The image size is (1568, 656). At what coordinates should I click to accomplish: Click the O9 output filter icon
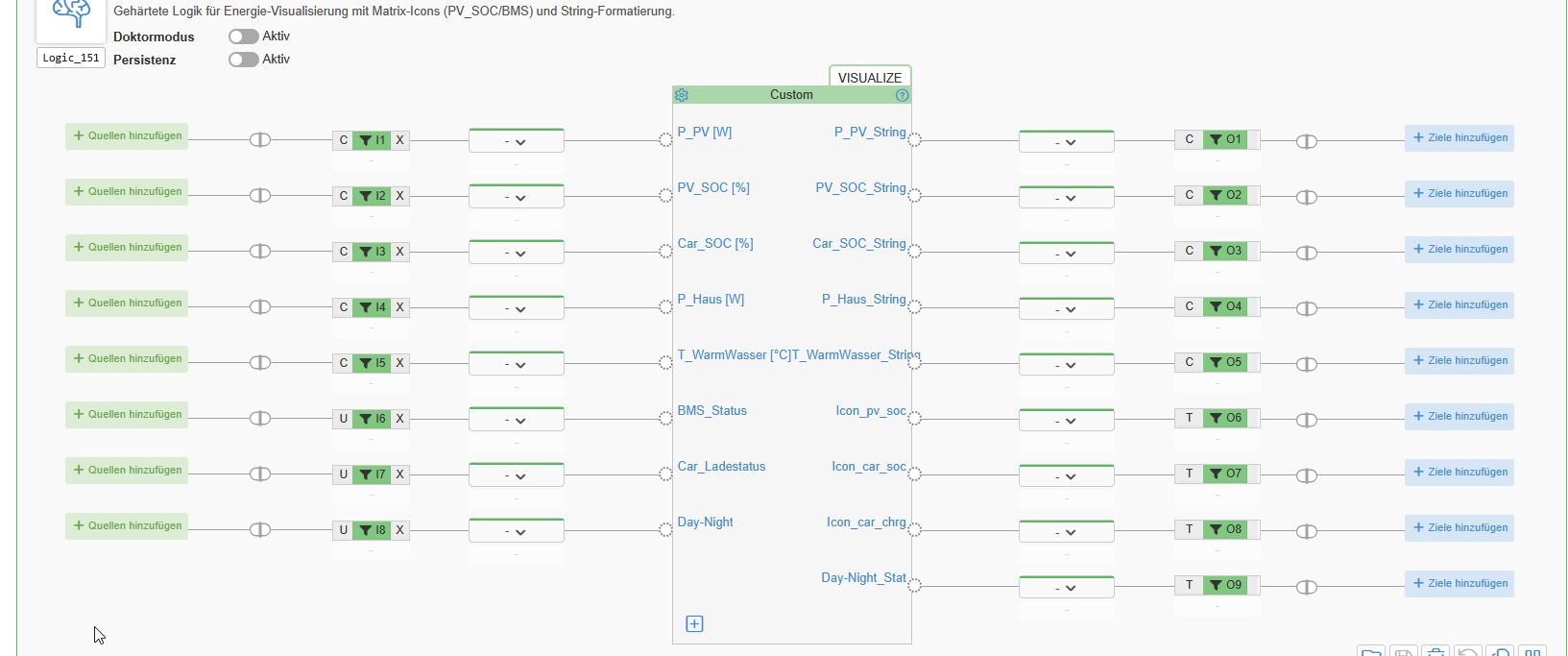pos(1217,585)
